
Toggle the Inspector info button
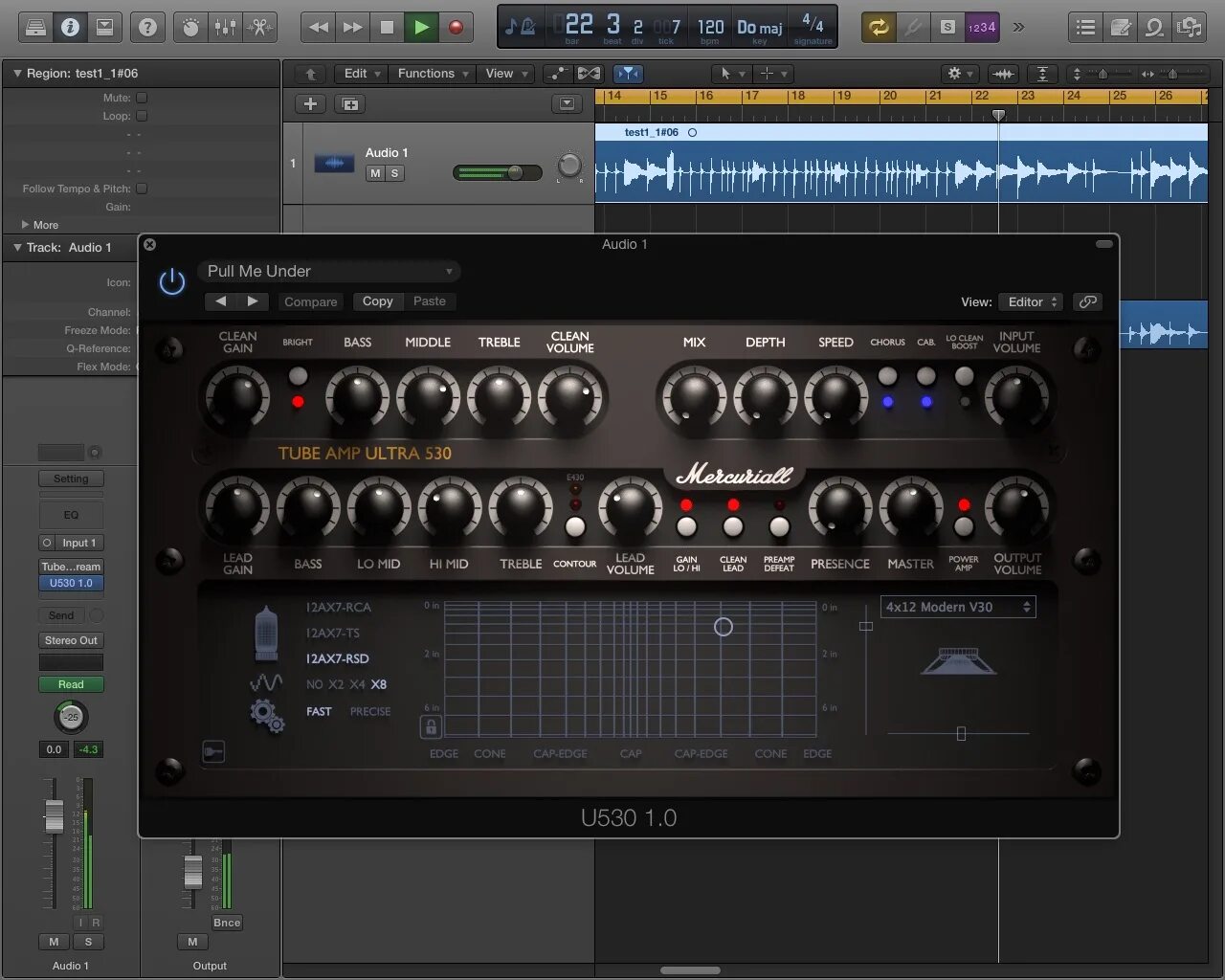click(70, 27)
